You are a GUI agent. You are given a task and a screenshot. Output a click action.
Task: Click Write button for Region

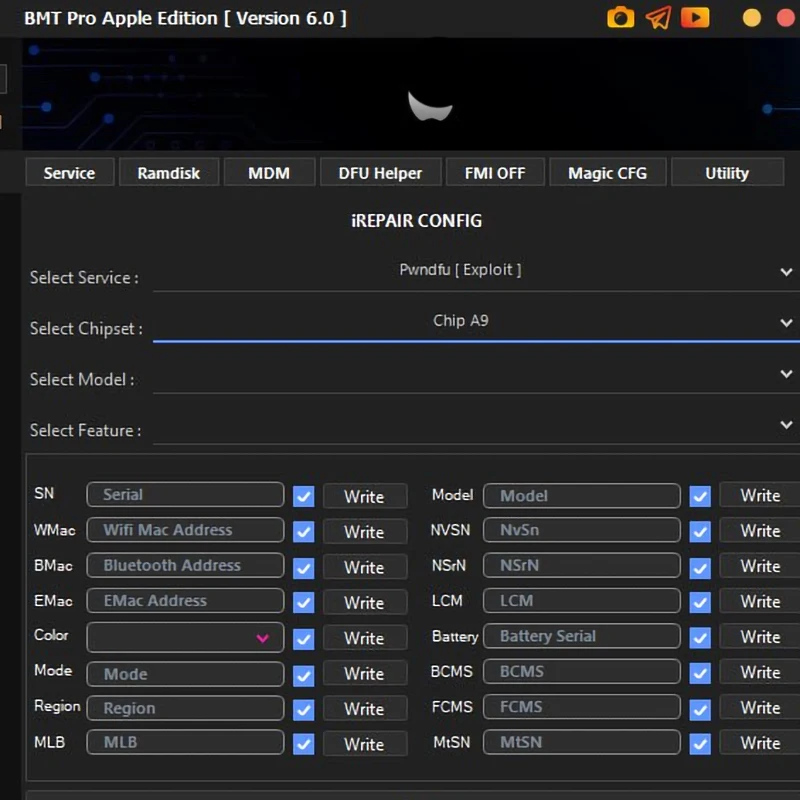click(365, 708)
